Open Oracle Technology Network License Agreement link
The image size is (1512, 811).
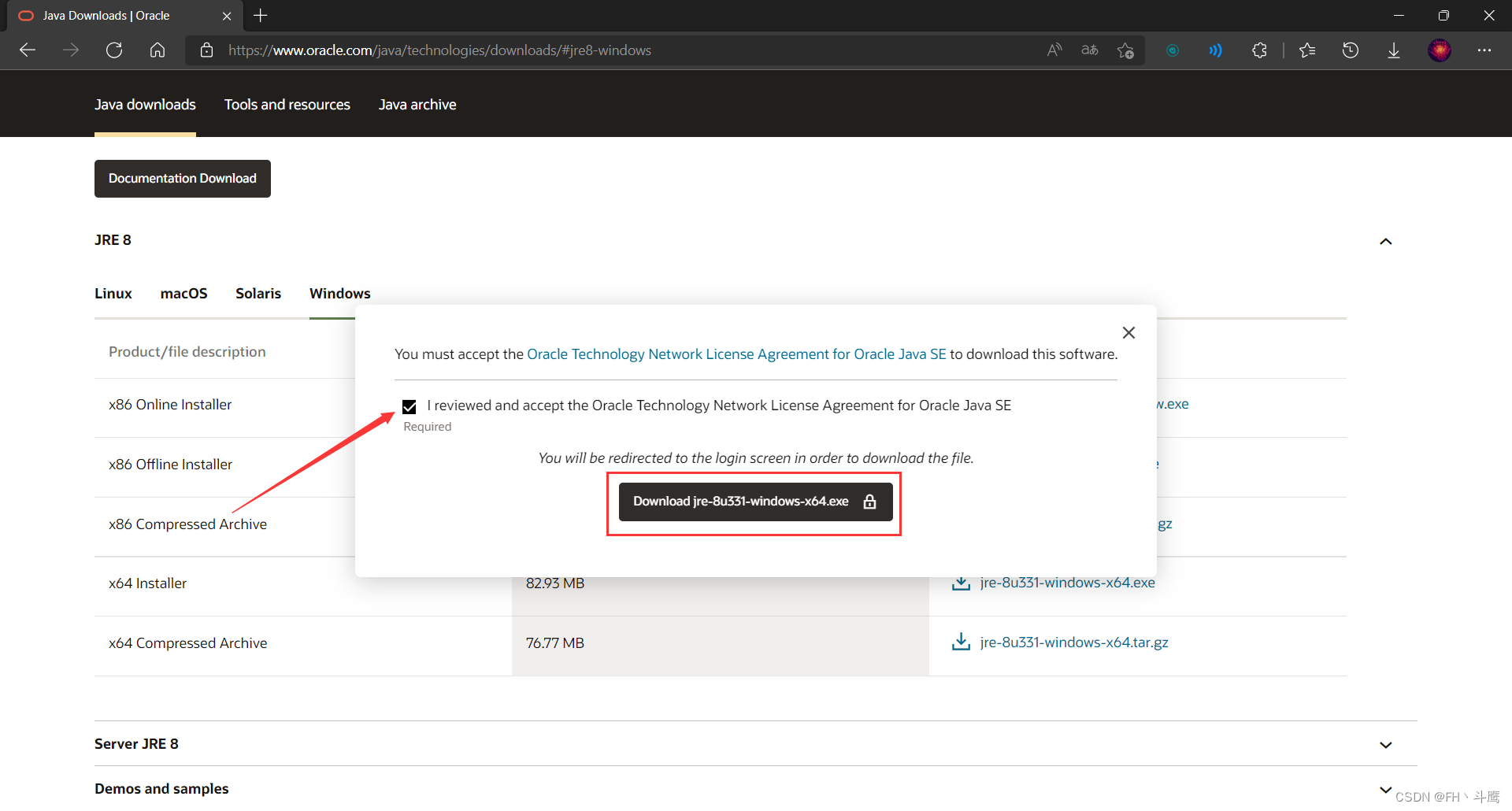736,354
